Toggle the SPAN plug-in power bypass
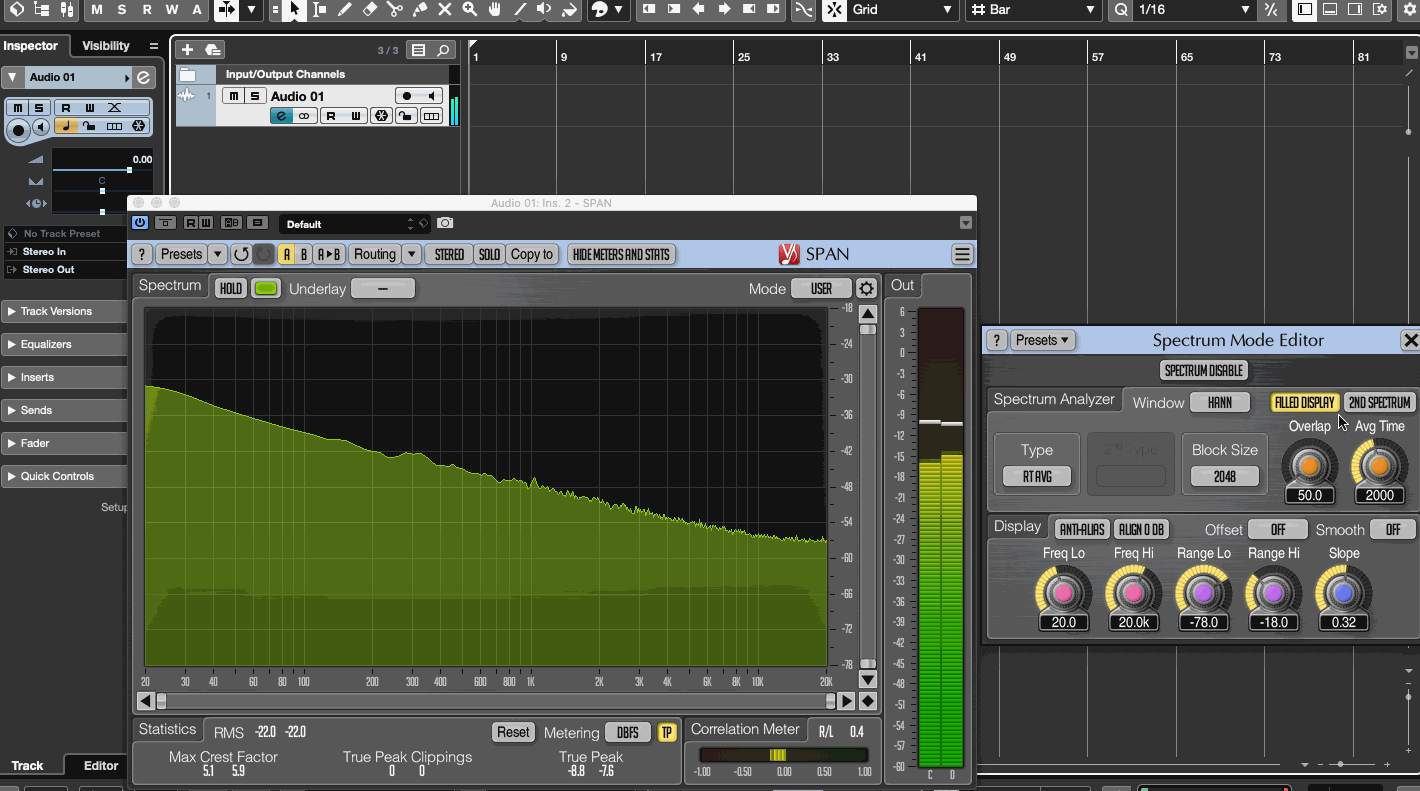Viewport: 1420px width, 791px height. (139, 223)
